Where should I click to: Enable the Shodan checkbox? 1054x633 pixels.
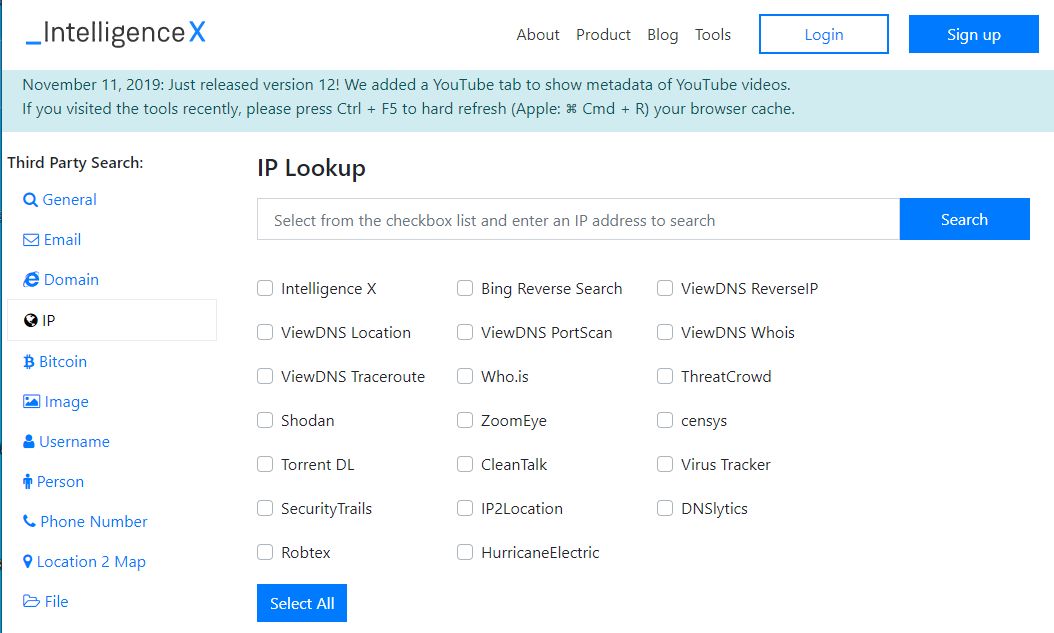click(265, 421)
